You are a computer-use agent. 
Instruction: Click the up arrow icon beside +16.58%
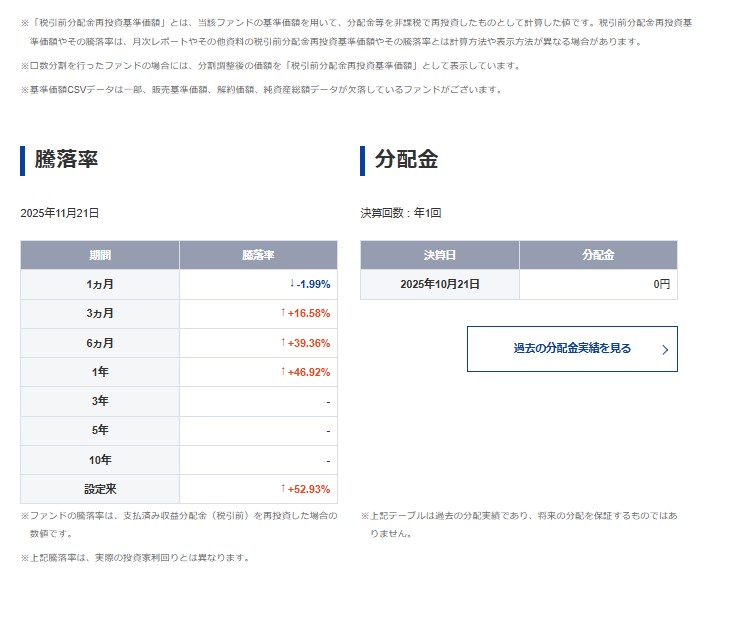283,313
